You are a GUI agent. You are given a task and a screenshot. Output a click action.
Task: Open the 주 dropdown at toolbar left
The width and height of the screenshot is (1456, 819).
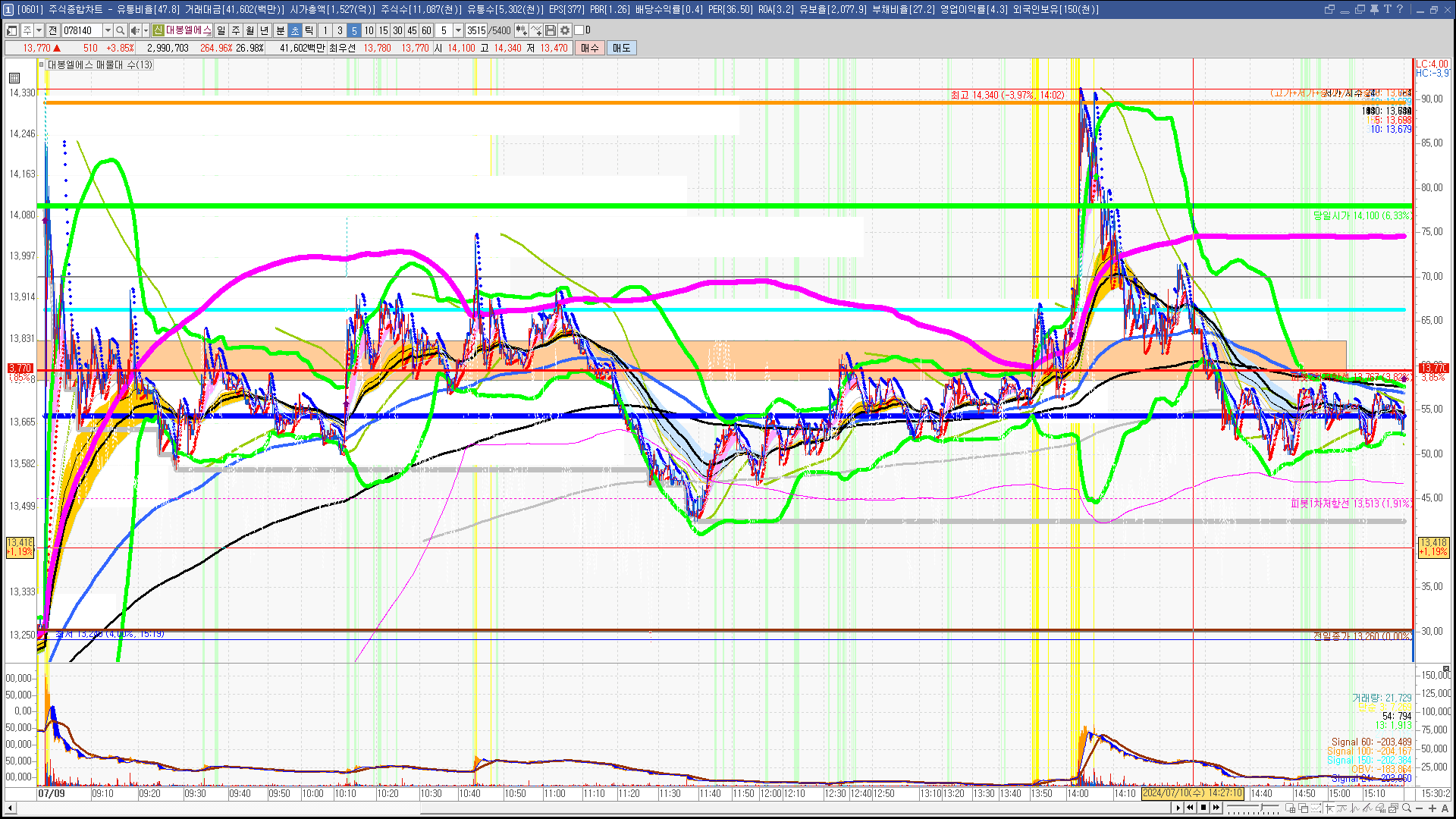[x=39, y=30]
